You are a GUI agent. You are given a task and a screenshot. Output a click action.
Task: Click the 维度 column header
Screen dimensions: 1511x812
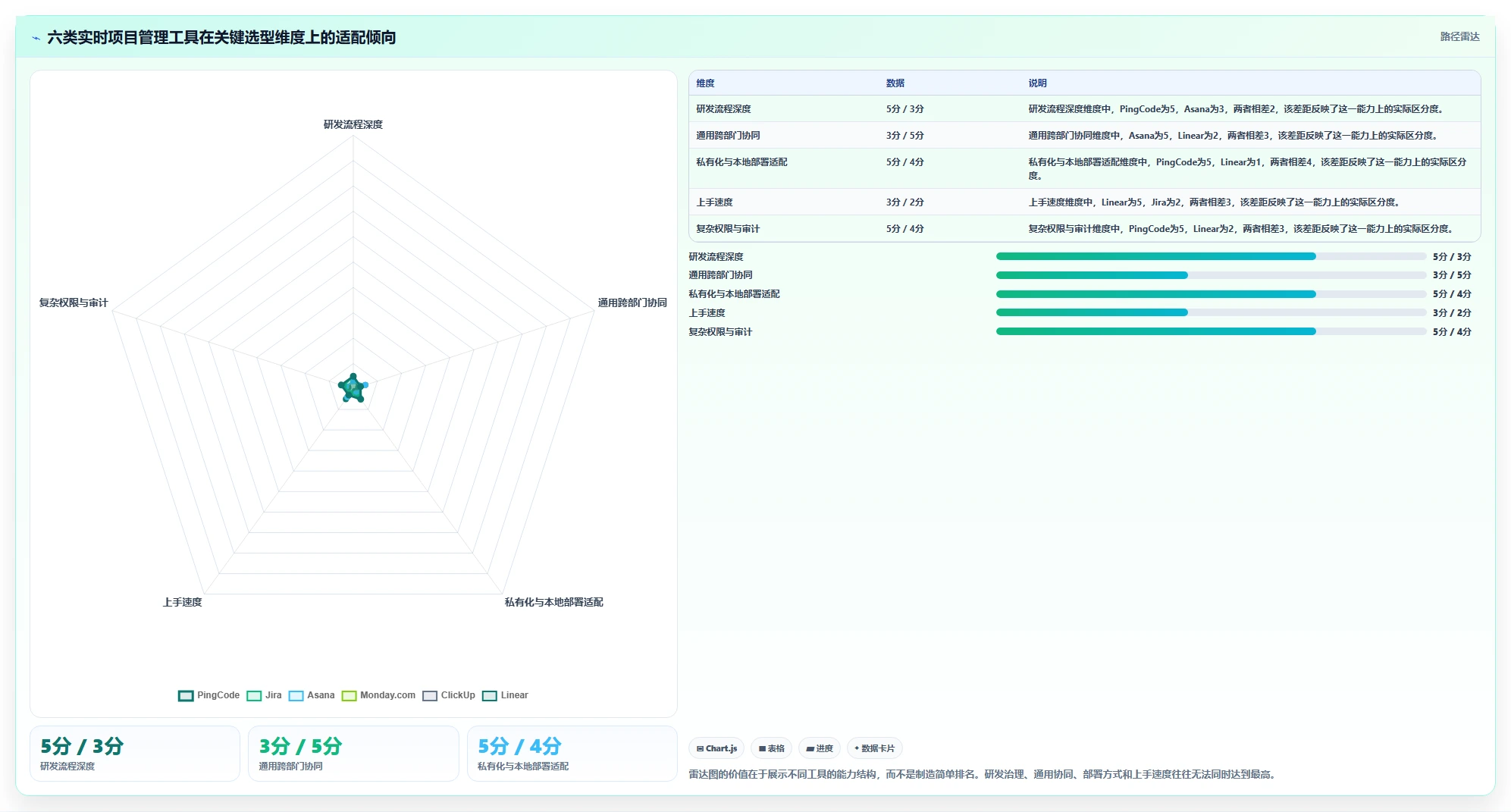[705, 83]
